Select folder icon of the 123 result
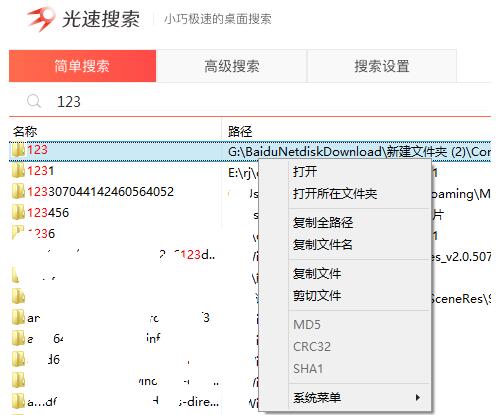 point(18,150)
